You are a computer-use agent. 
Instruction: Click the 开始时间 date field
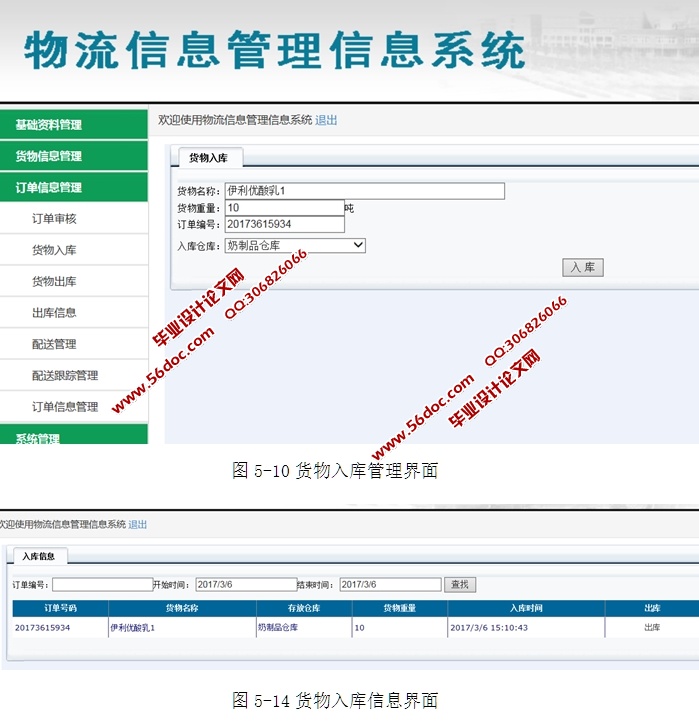click(x=245, y=585)
